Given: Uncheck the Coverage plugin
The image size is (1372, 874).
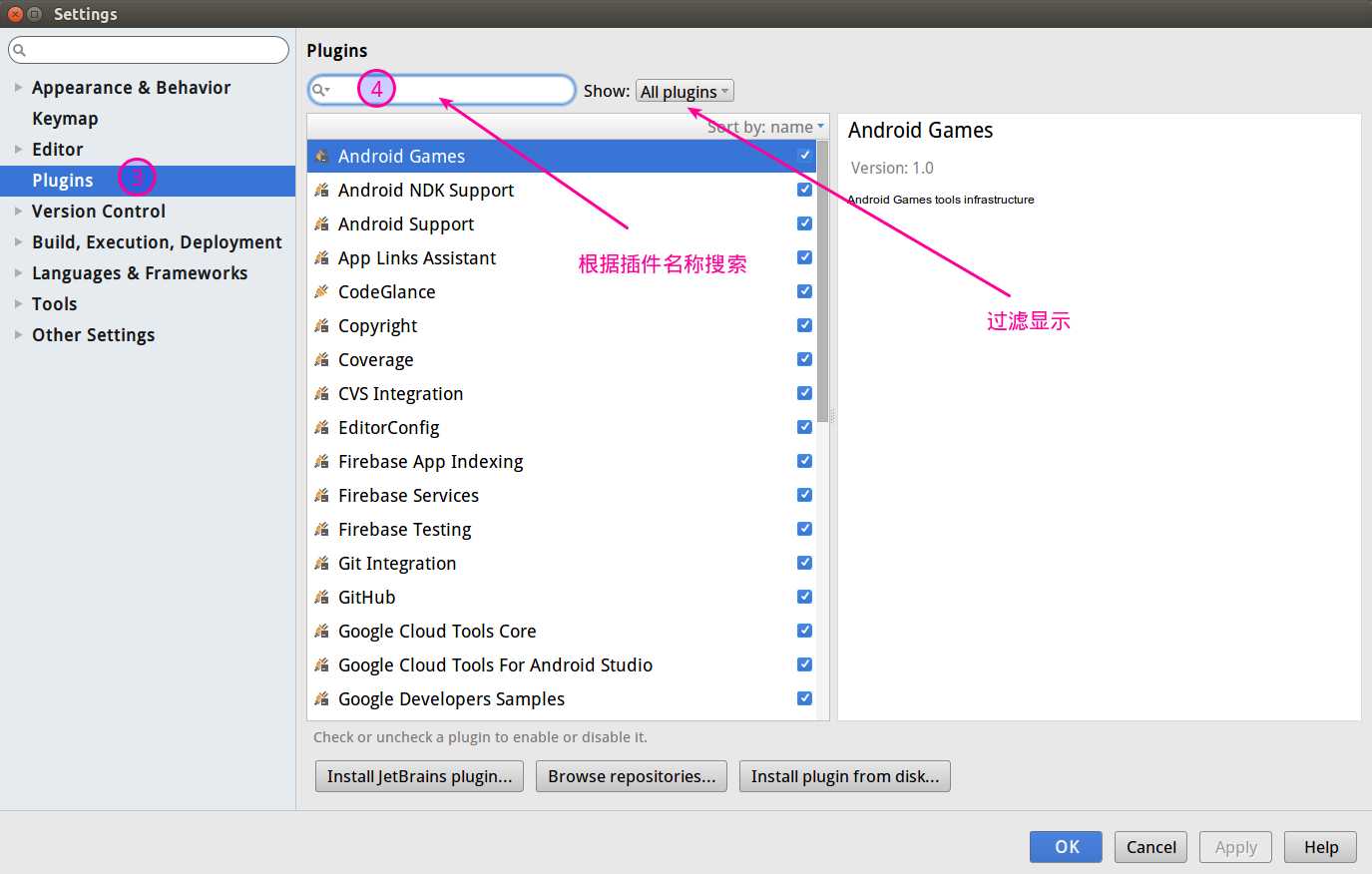Looking at the screenshot, I should pyautogui.click(x=804, y=358).
